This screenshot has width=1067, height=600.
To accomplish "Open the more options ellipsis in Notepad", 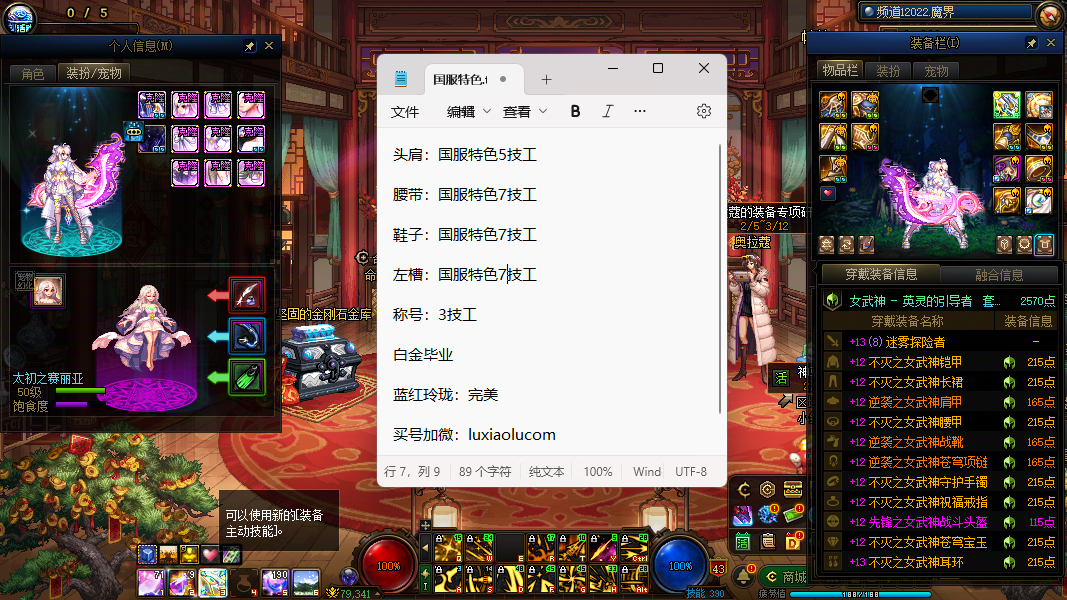I will click(640, 111).
